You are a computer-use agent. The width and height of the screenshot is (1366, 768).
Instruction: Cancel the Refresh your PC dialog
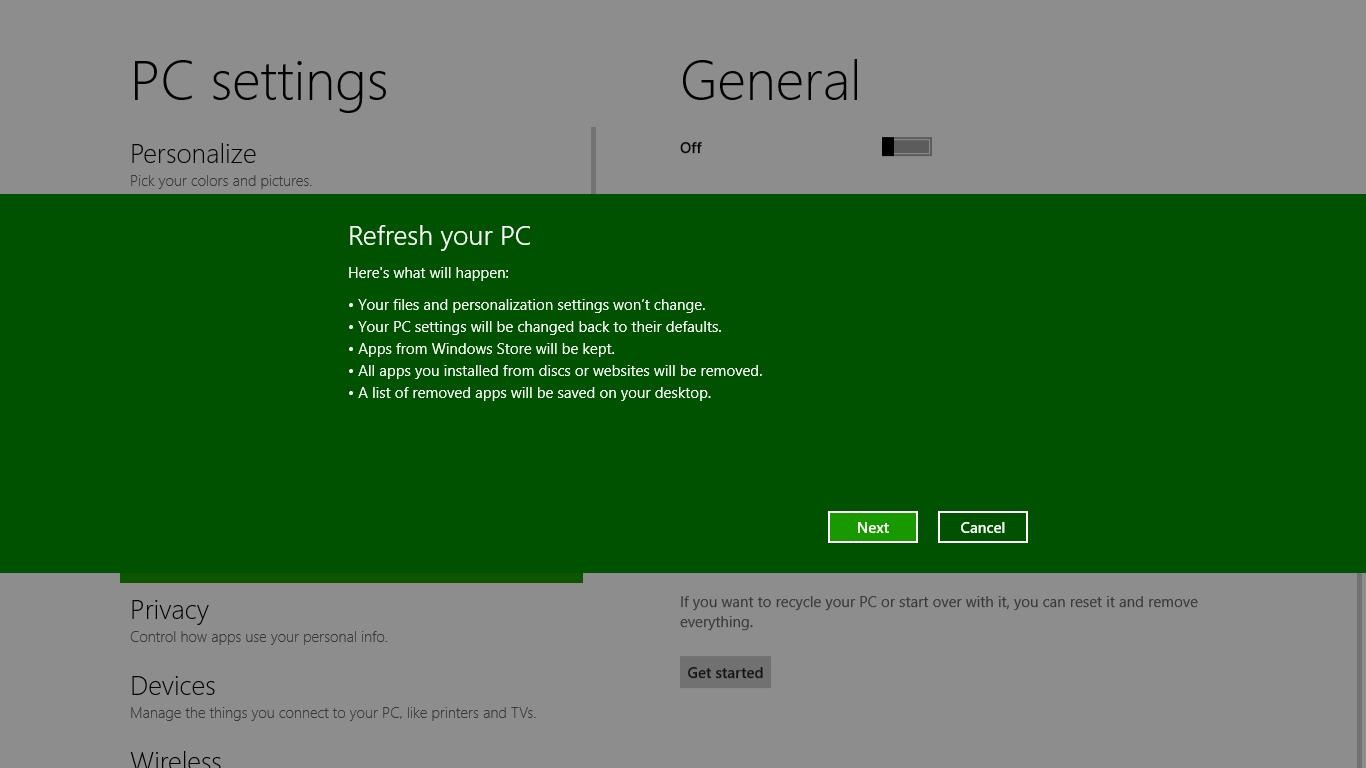click(982, 527)
